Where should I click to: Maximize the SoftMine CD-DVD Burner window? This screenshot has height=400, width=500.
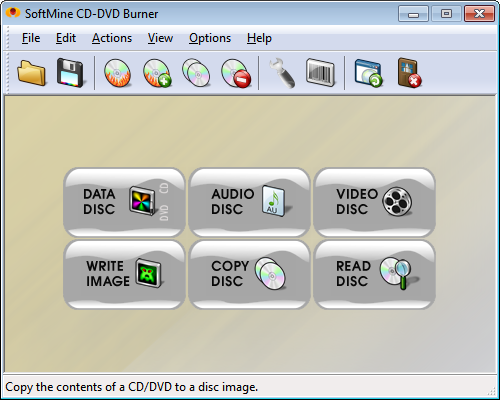446,14
